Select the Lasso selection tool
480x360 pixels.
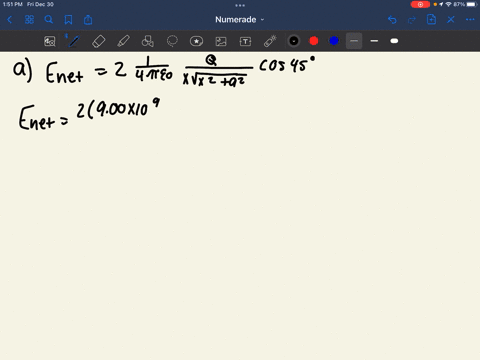[172, 41]
